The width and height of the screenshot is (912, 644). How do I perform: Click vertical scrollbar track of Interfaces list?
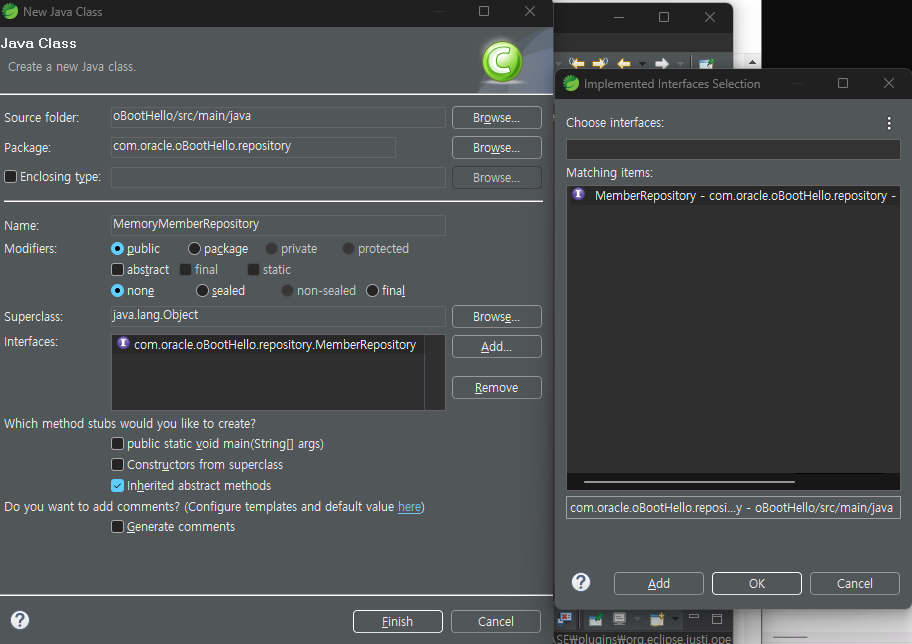(434, 372)
